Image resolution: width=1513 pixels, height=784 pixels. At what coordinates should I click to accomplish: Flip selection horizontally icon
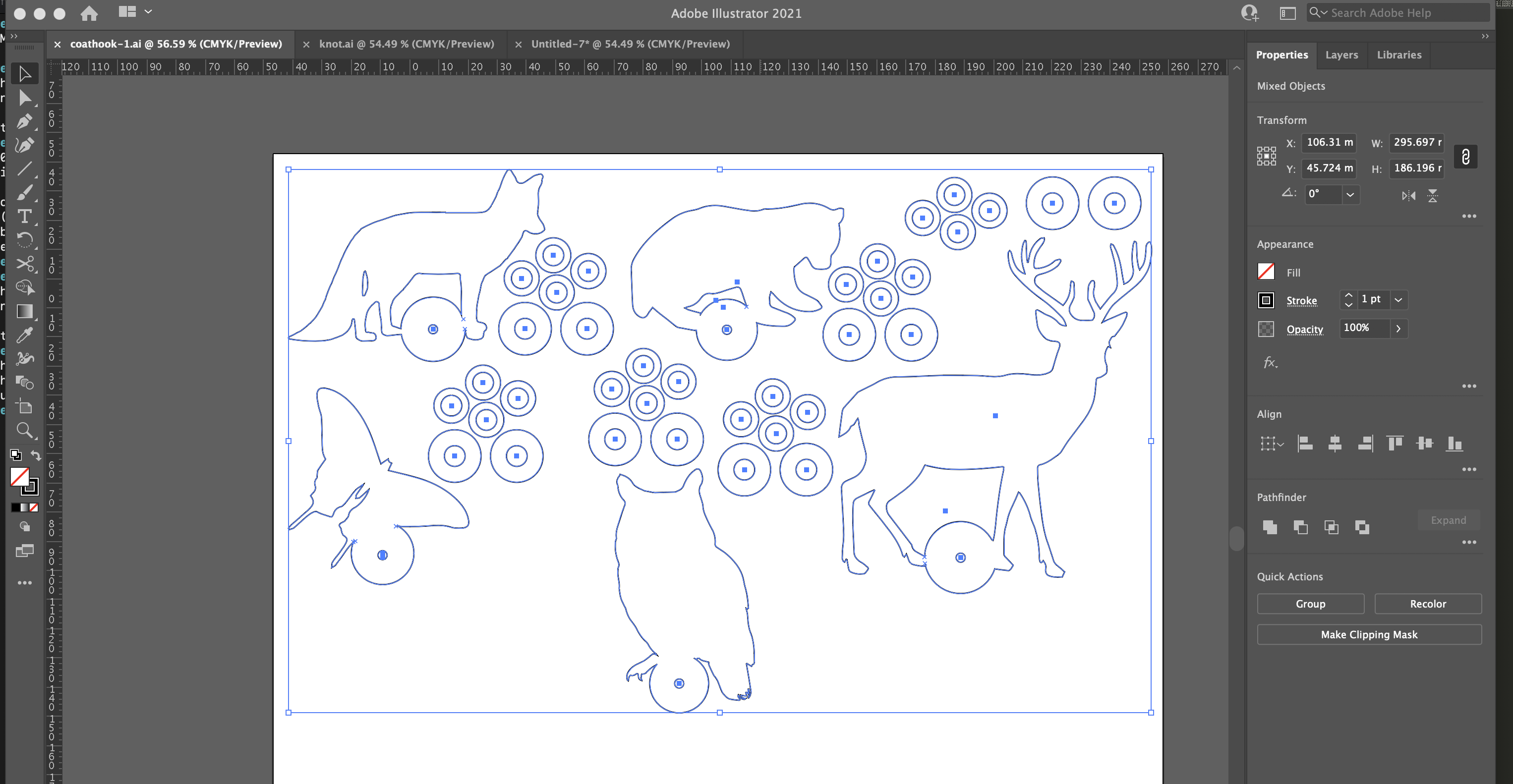(1408, 196)
